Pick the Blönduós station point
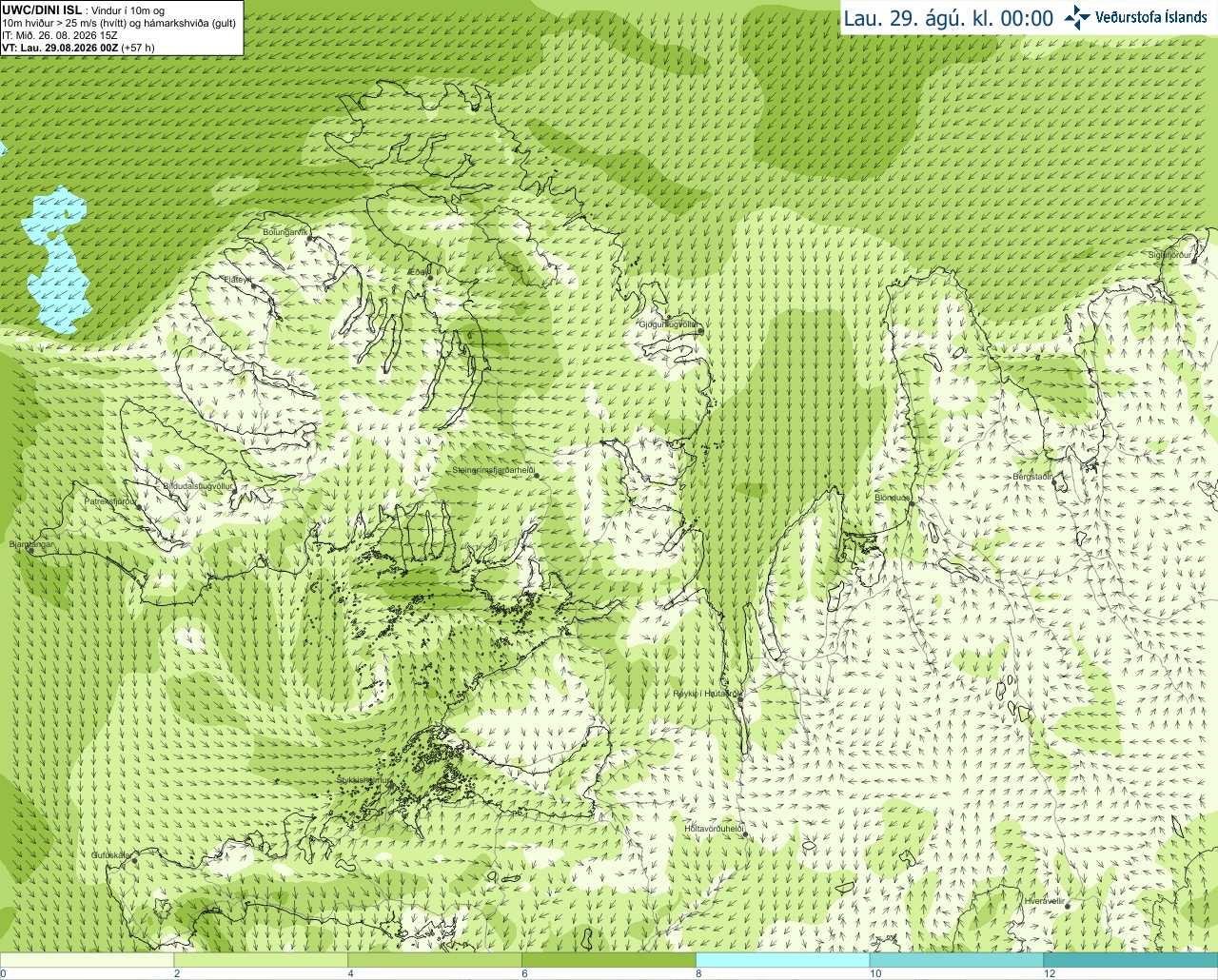 click(911, 504)
